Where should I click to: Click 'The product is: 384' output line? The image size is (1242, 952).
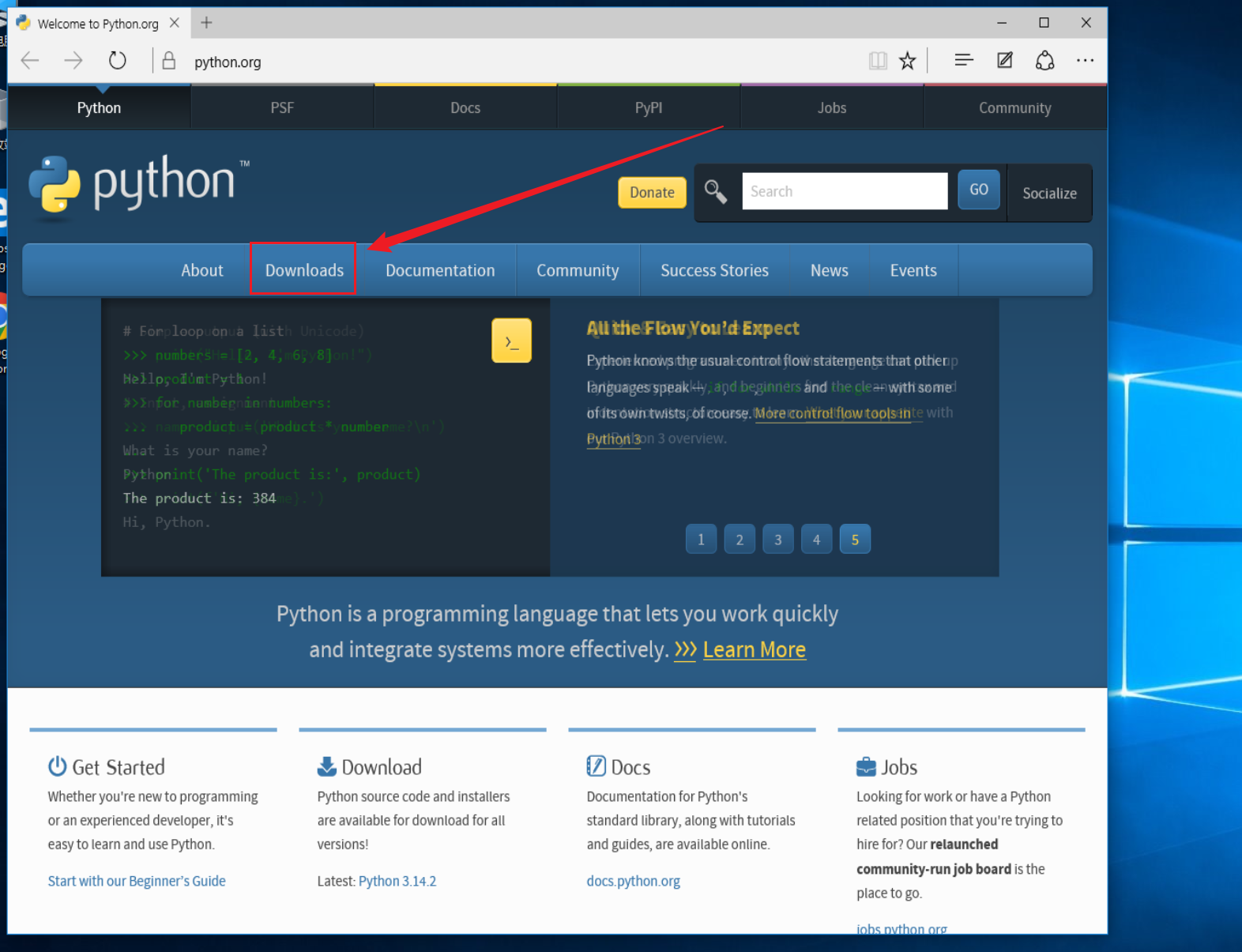(x=199, y=498)
